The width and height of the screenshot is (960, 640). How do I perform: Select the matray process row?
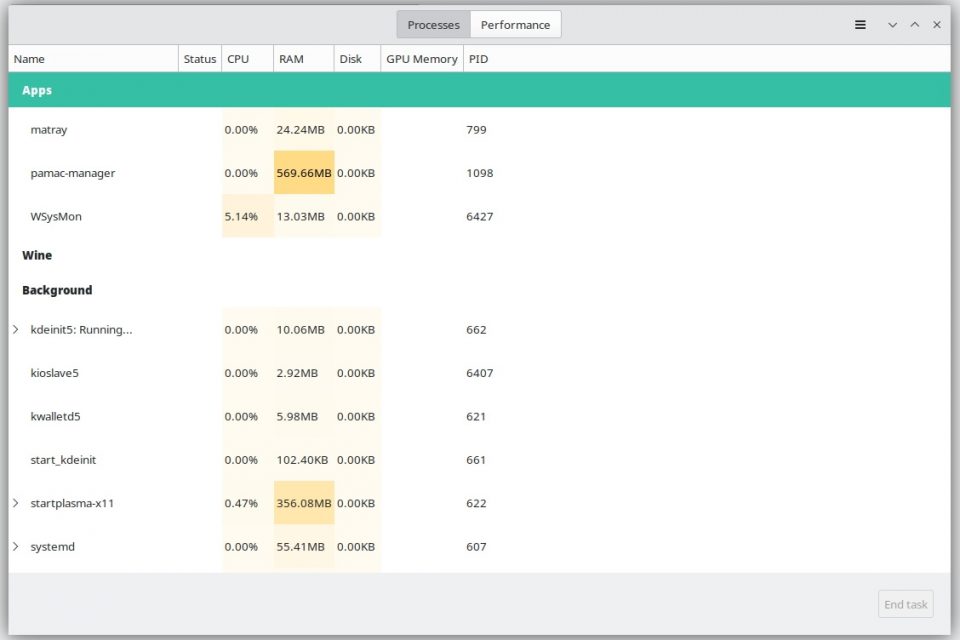pyautogui.click(x=479, y=129)
